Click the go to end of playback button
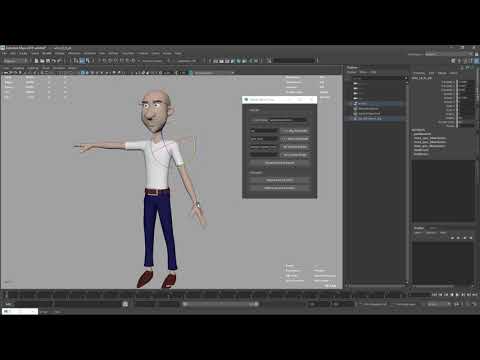Screen dimensions: 480x360 point(474,295)
